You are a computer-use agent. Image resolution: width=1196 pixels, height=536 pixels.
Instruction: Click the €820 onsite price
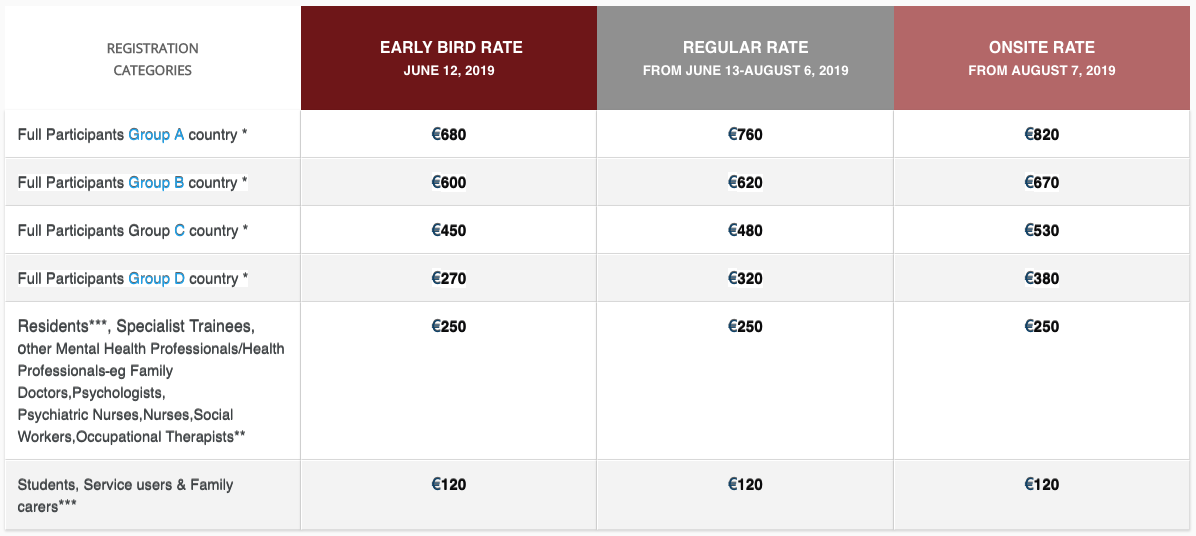click(x=1042, y=135)
